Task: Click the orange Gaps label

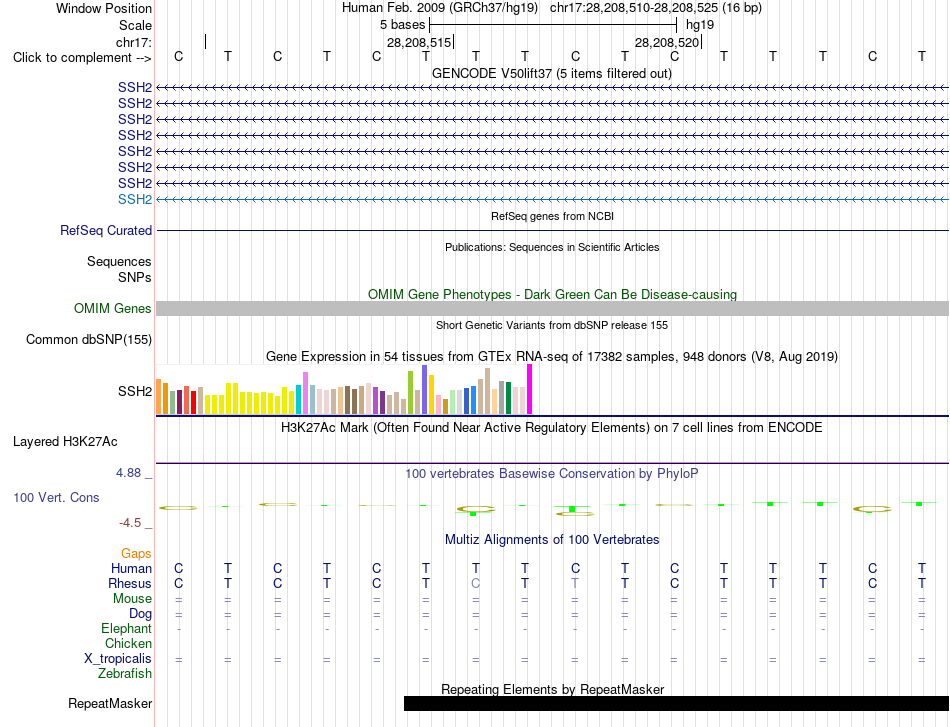Action: coord(136,553)
